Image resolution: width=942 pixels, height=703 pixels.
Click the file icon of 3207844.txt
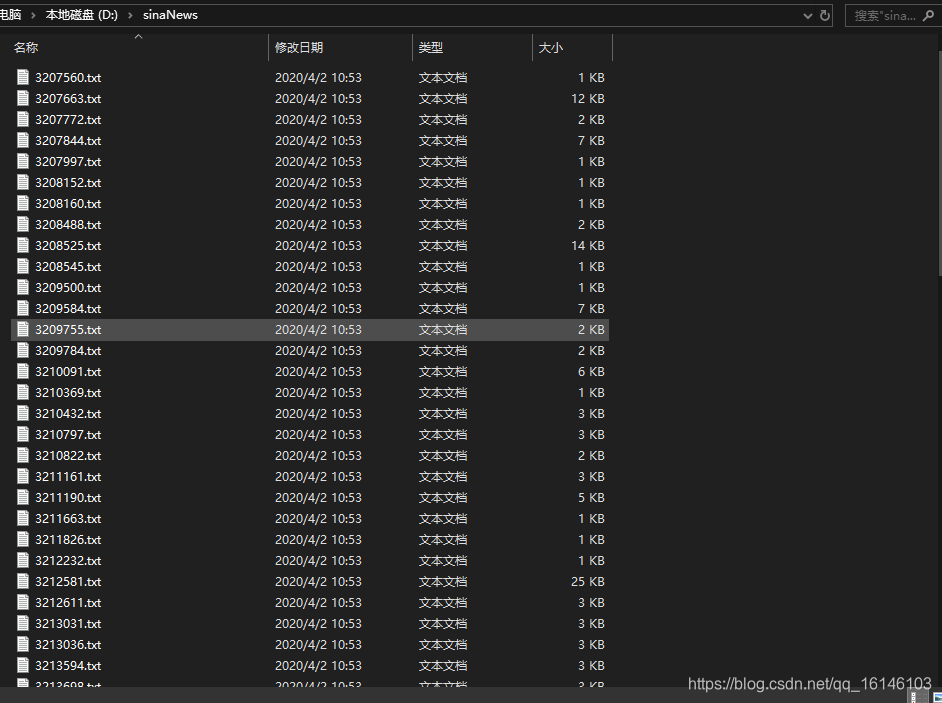coord(23,140)
